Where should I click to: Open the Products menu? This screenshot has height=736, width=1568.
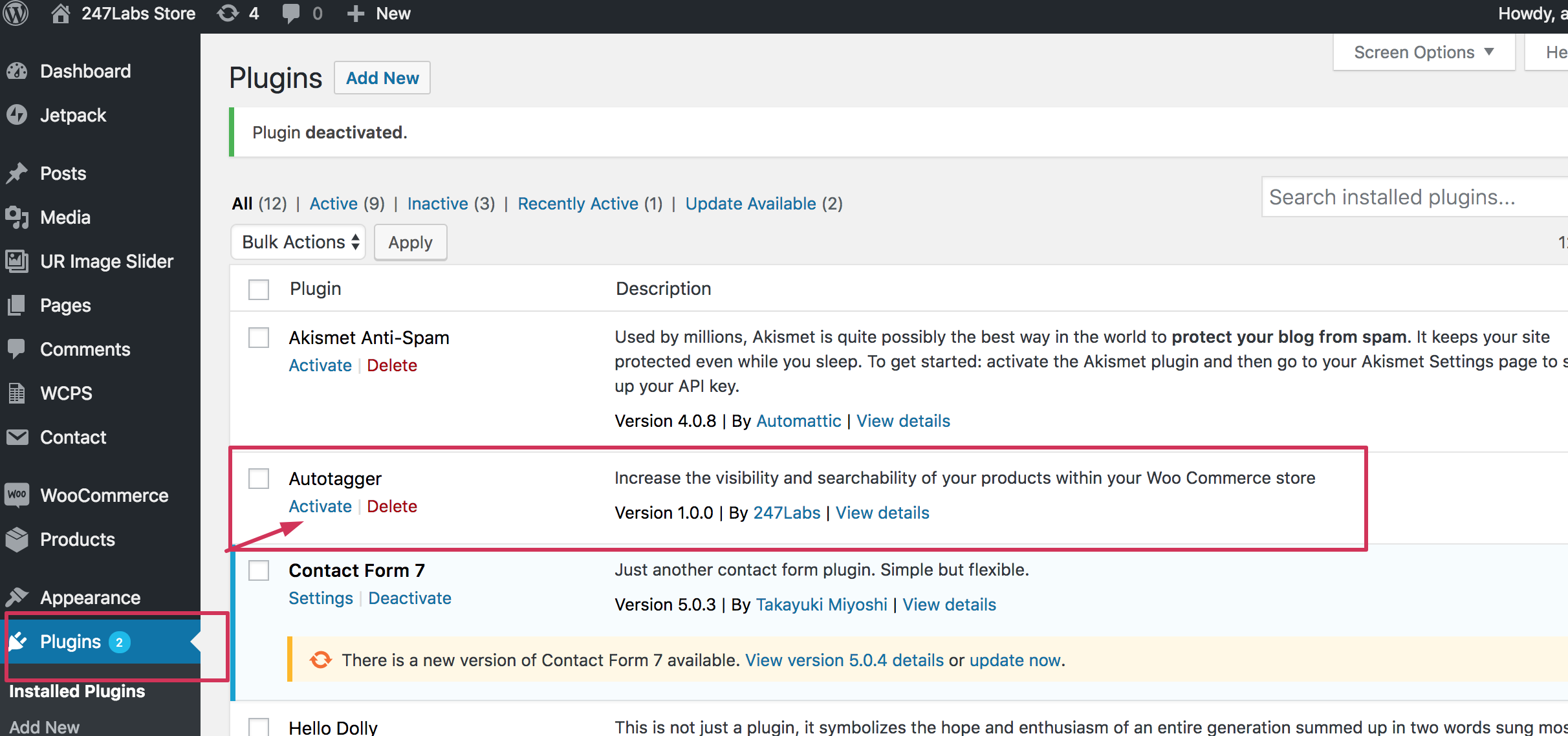78,539
